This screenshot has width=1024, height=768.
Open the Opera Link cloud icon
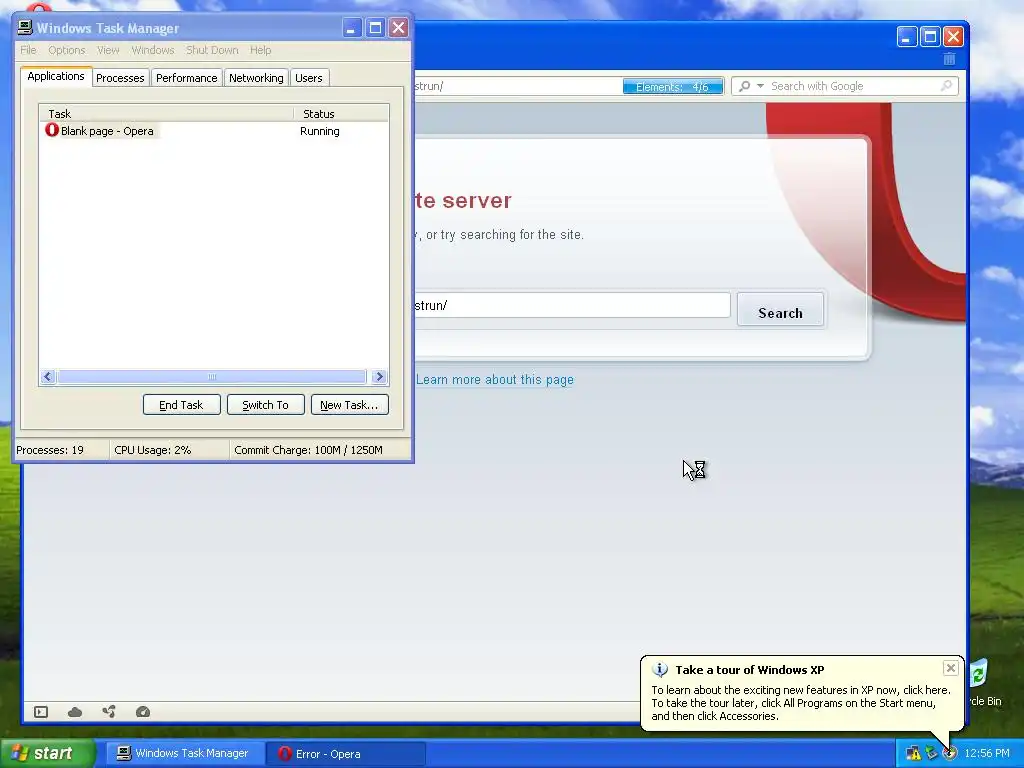pos(75,712)
